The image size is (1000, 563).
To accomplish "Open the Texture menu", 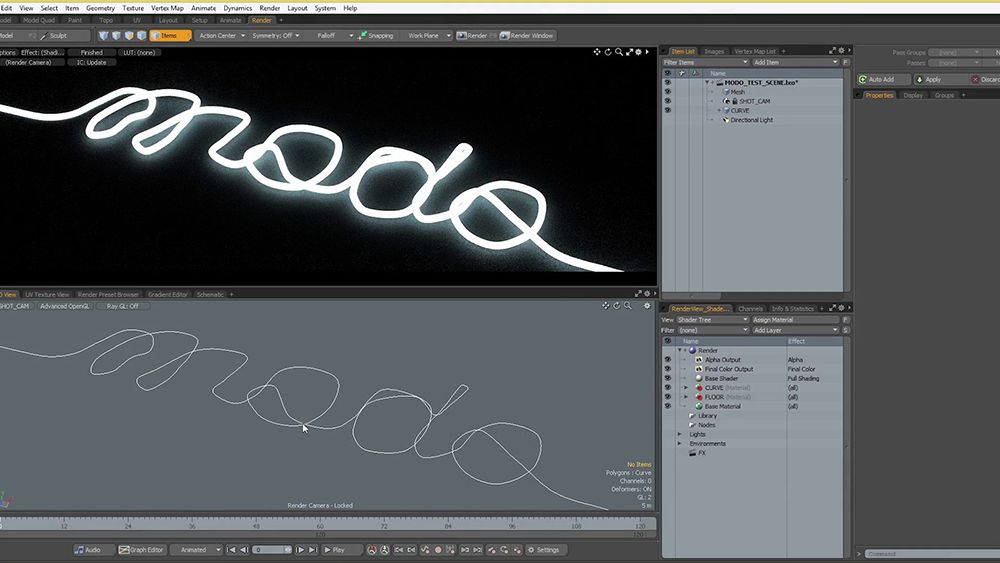I will click(133, 8).
